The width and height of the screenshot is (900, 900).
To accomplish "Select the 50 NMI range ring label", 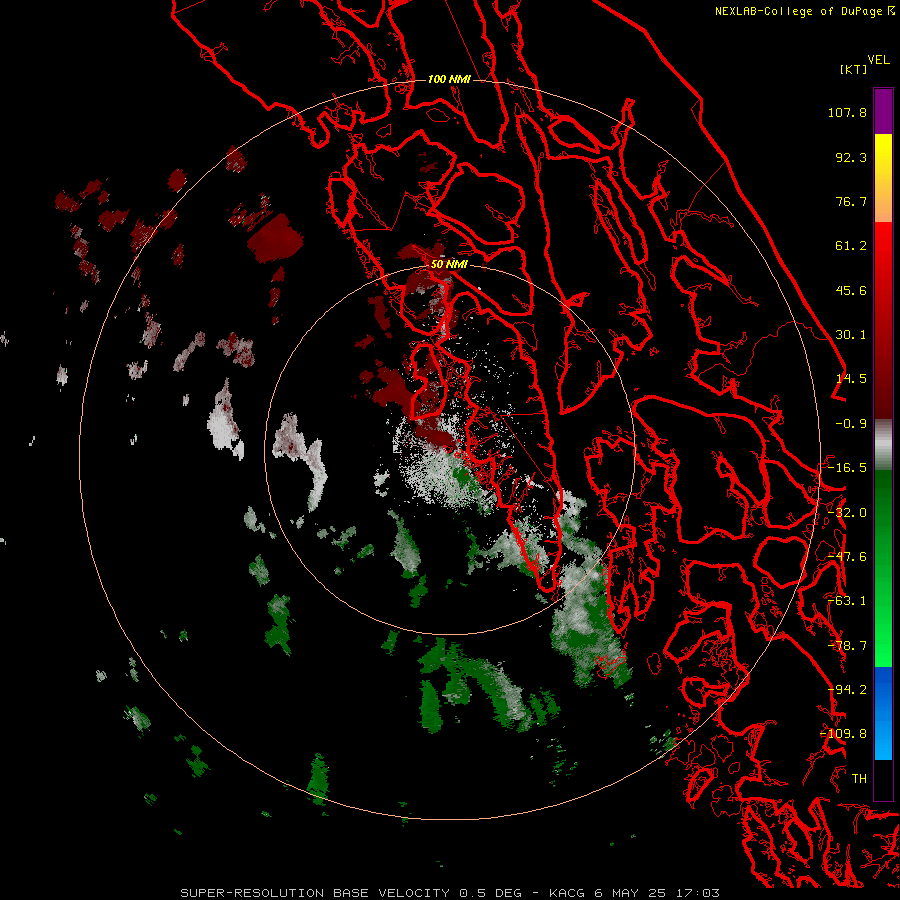I will tap(449, 265).
